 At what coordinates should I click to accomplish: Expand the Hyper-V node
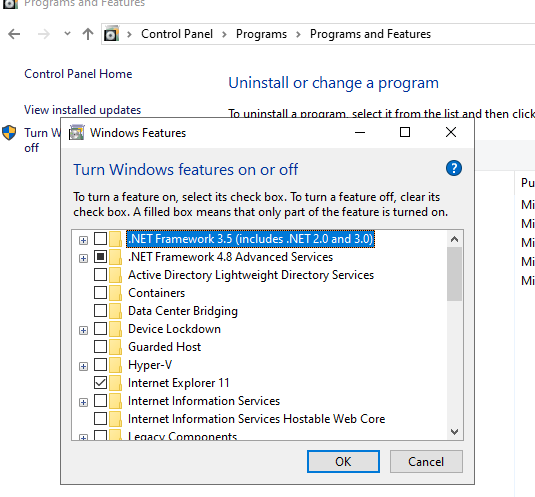(x=83, y=366)
